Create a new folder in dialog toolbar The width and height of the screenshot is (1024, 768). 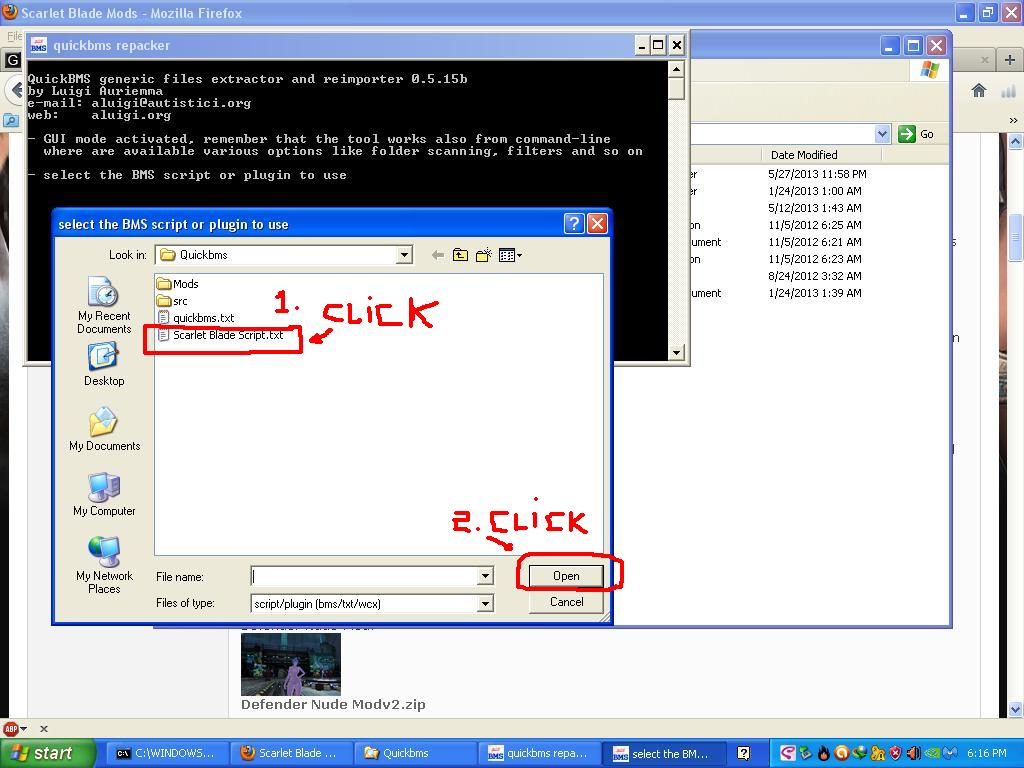[x=484, y=255]
